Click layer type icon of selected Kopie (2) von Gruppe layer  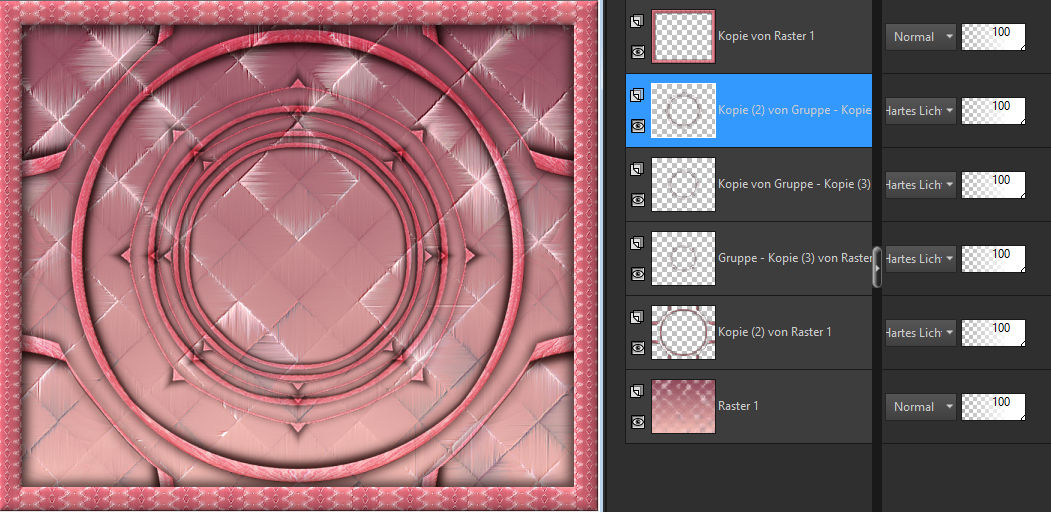[x=637, y=95]
